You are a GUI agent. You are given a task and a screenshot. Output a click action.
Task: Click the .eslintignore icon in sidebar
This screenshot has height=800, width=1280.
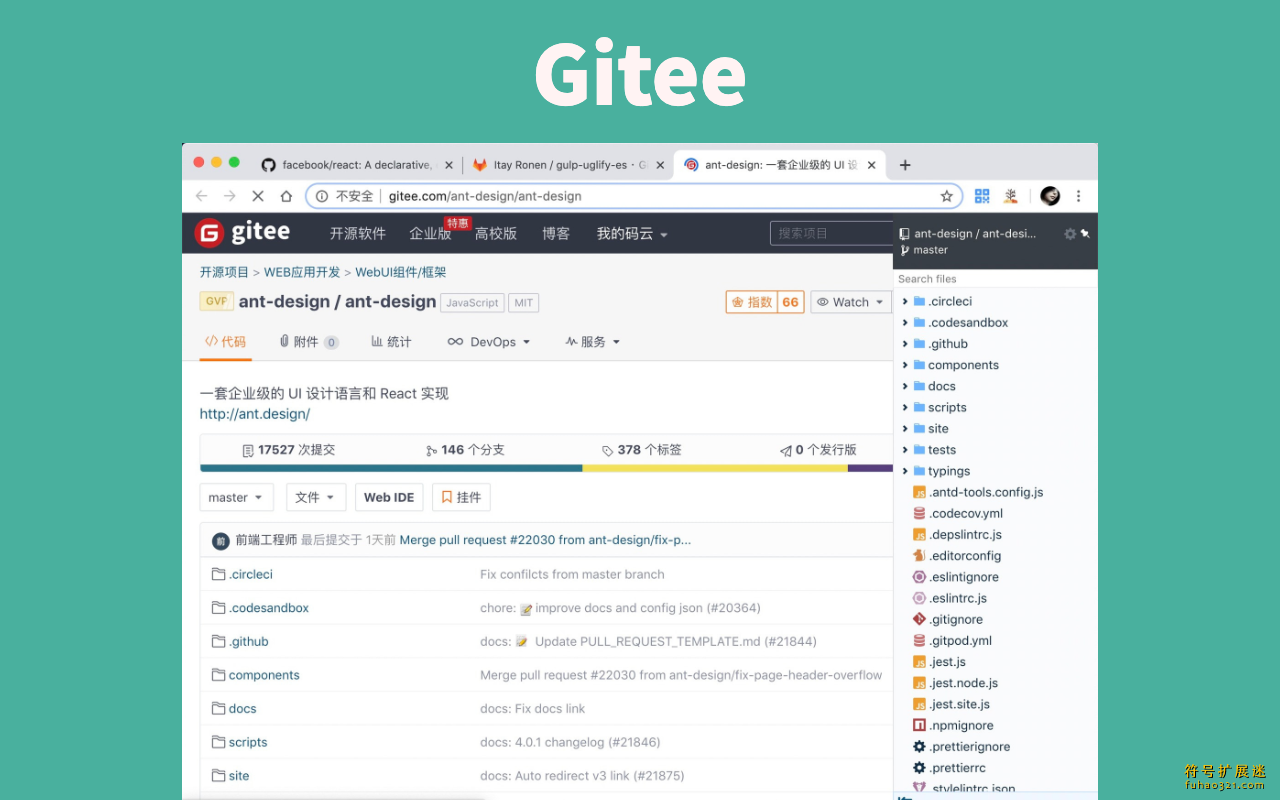(919, 577)
